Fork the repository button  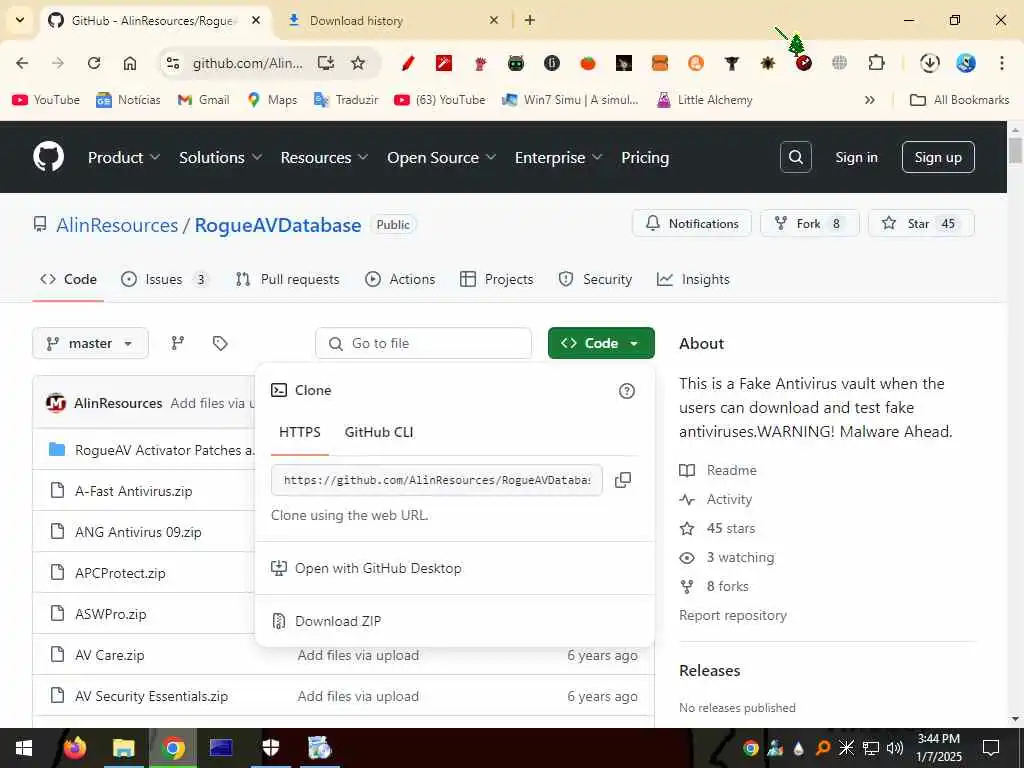[810, 223]
